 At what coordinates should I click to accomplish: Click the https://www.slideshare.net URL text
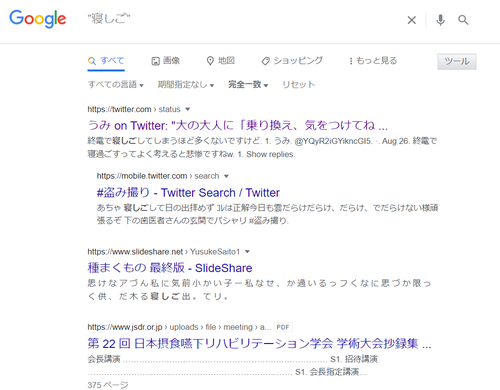[x=164, y=252]
